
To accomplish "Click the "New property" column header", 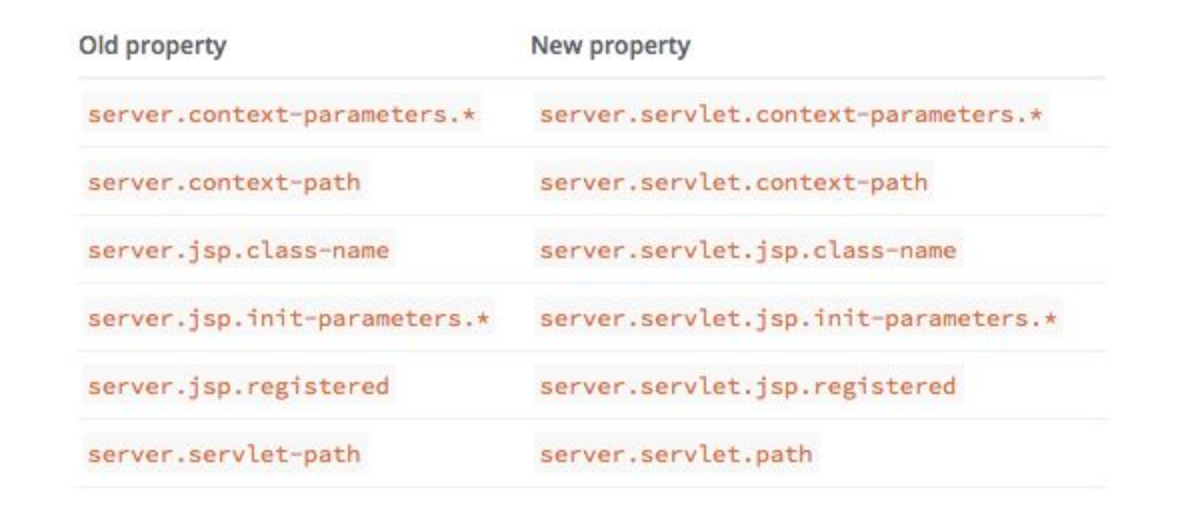I will [610, 46].
